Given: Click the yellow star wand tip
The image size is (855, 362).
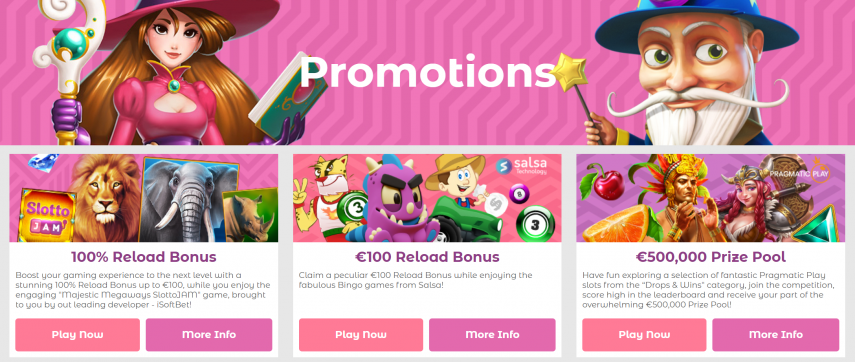Looking at the screenshot, I should (568, 72).
